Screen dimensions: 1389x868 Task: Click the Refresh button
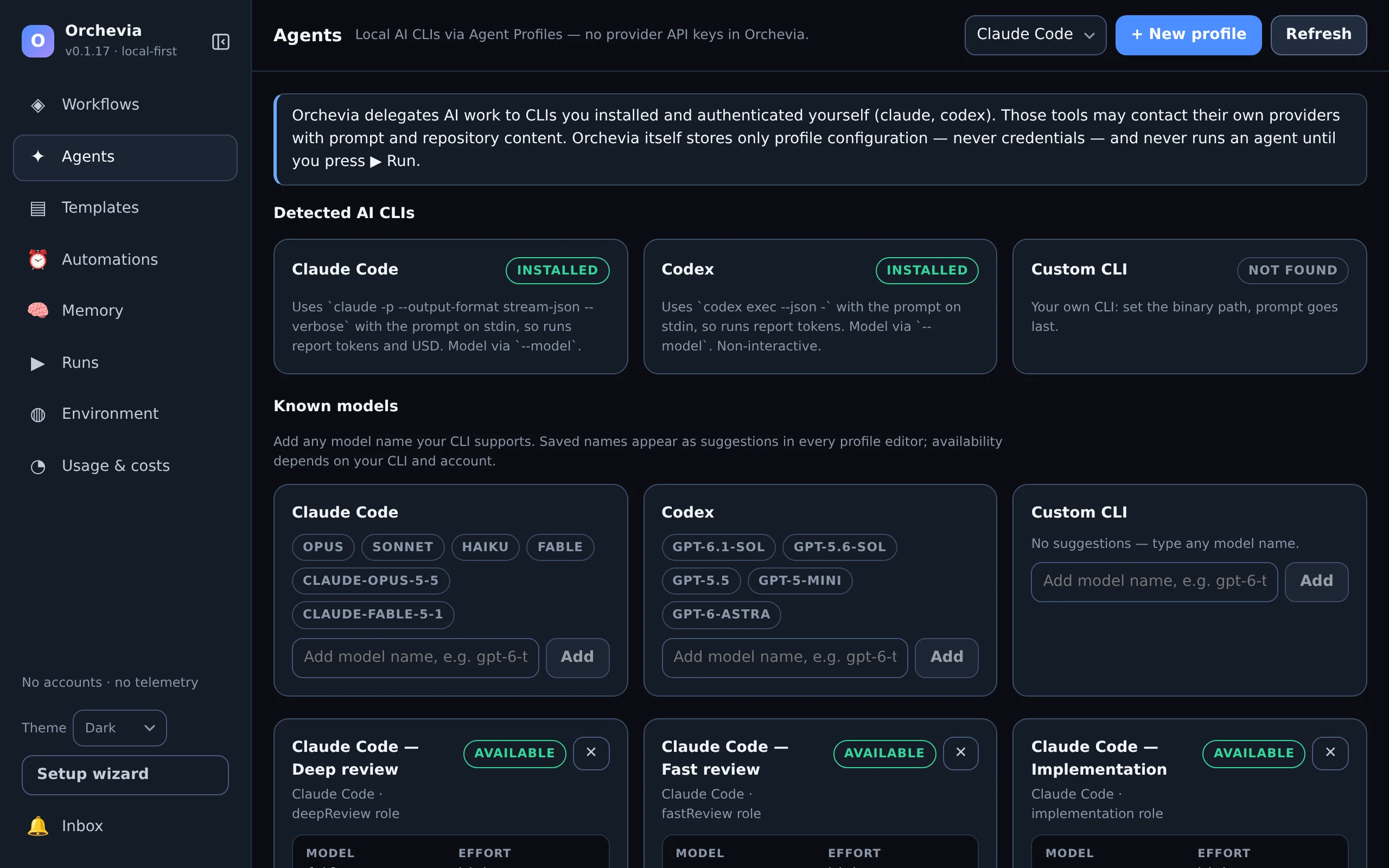click(1318, 35)
